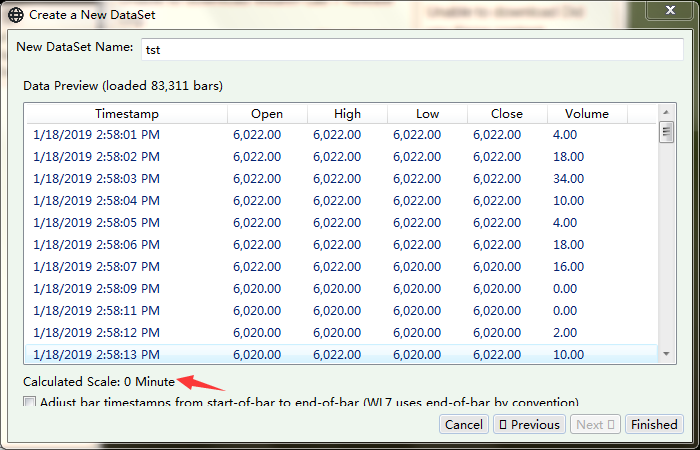700x450 pixels.
Task: Enable adjust bar timestamps checkbox
Action: click(x=30, y=402)
